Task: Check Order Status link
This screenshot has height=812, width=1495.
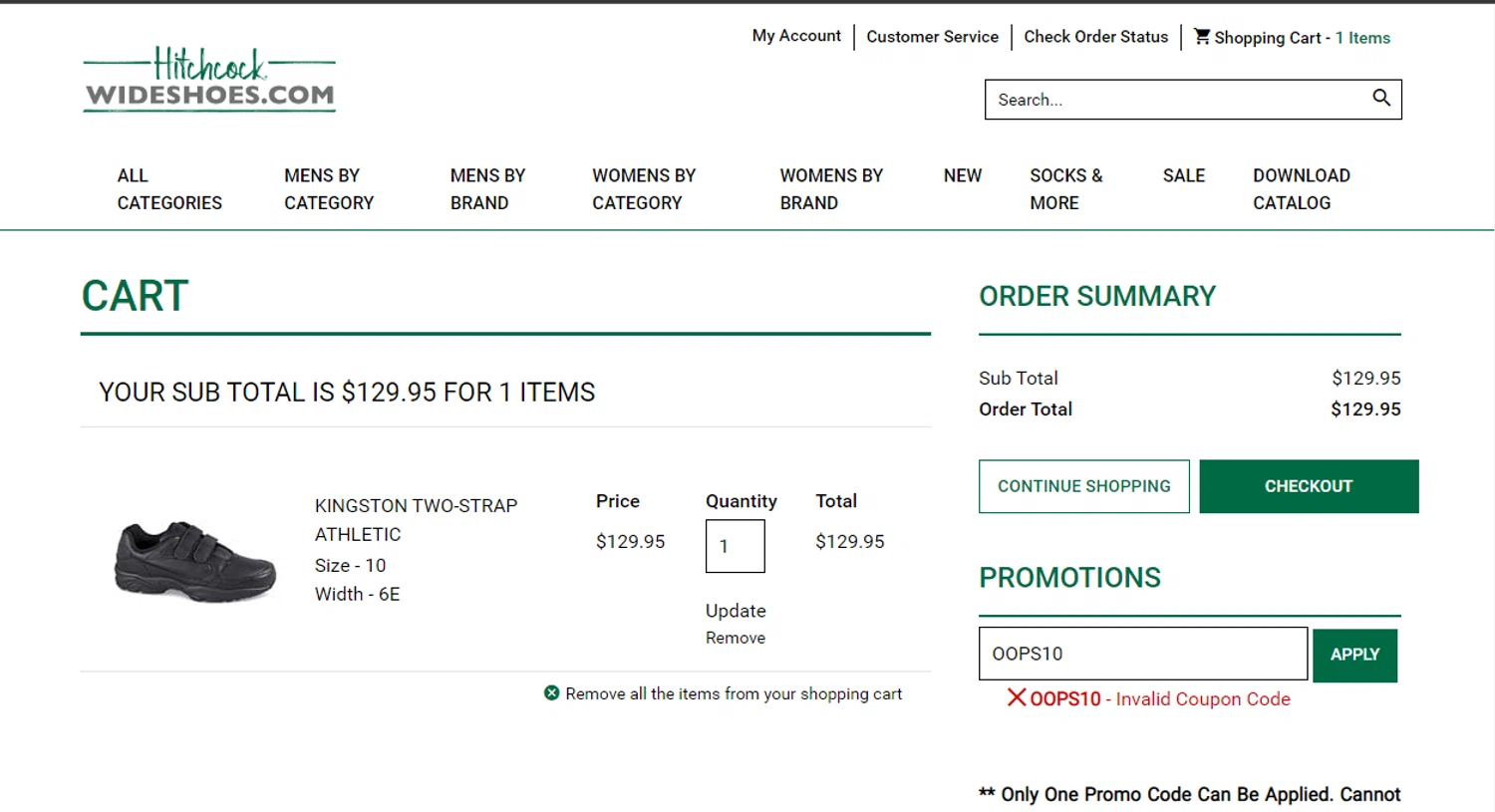Action: [x=1095, y=37]
